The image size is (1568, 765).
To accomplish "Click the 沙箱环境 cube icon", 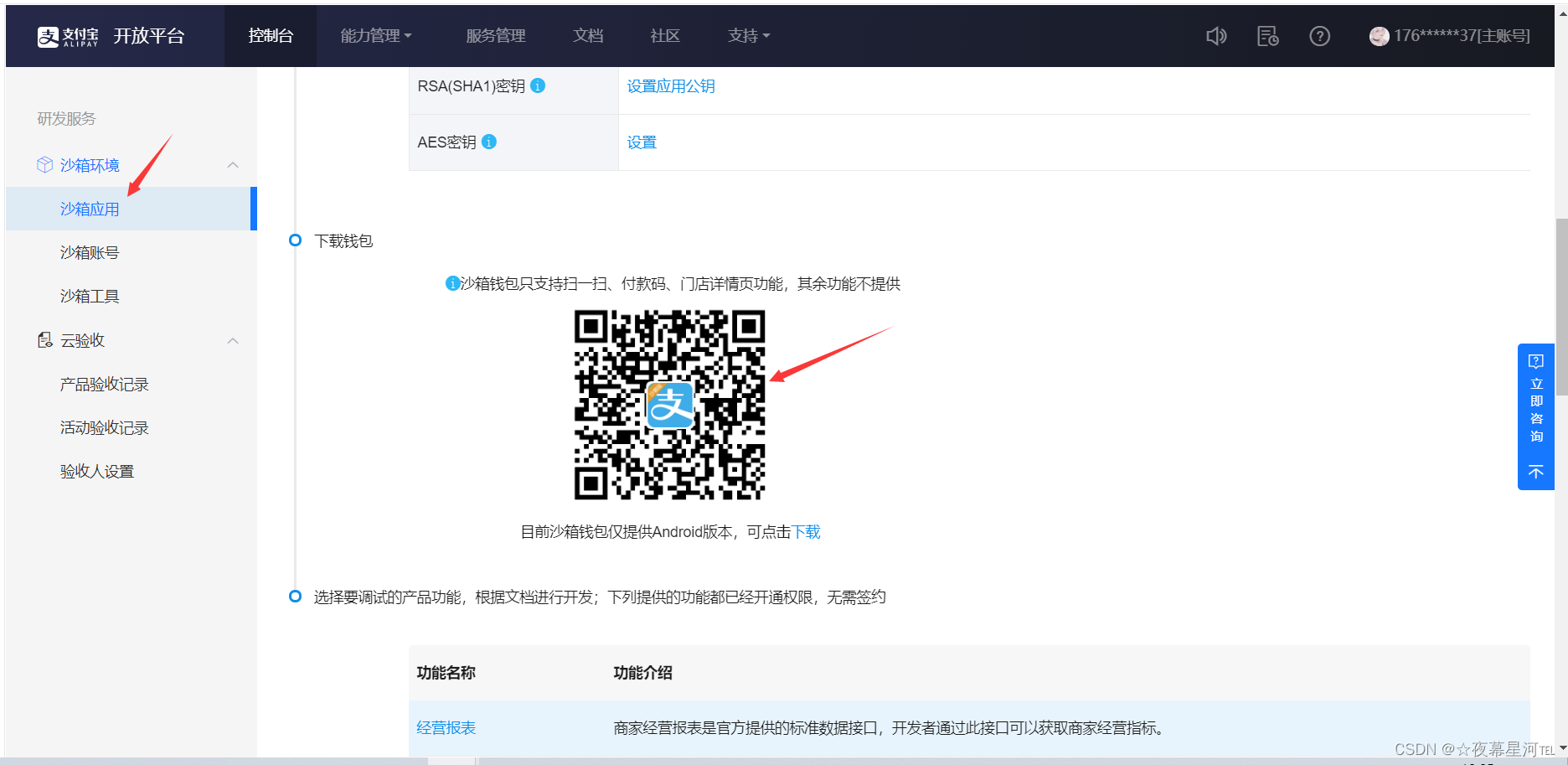I will point(45,165).
